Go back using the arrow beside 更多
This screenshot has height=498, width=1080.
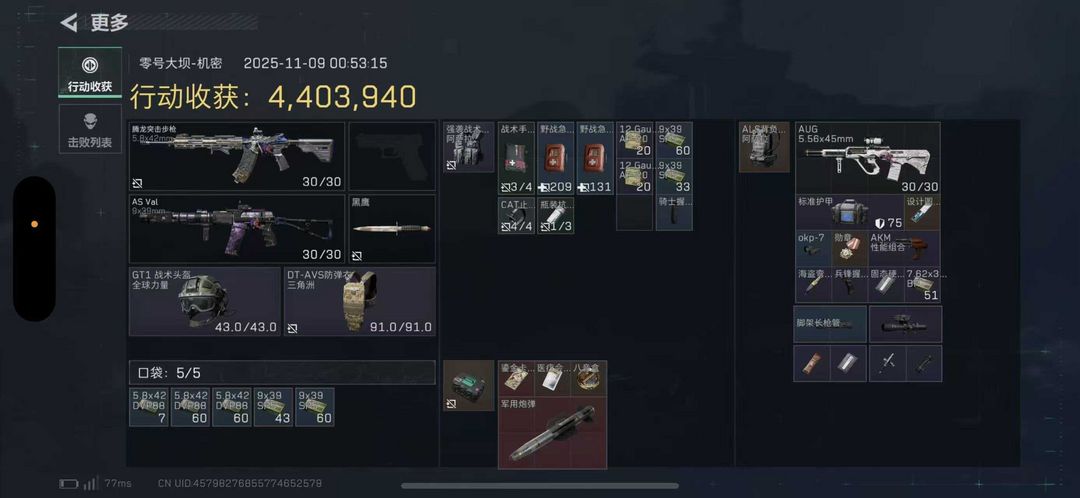click(69, 23)
